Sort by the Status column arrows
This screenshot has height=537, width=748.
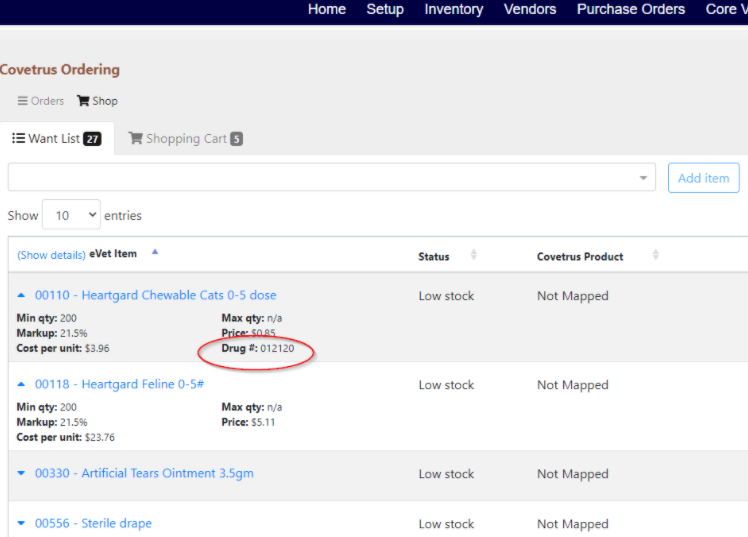(x=474, y=255)
